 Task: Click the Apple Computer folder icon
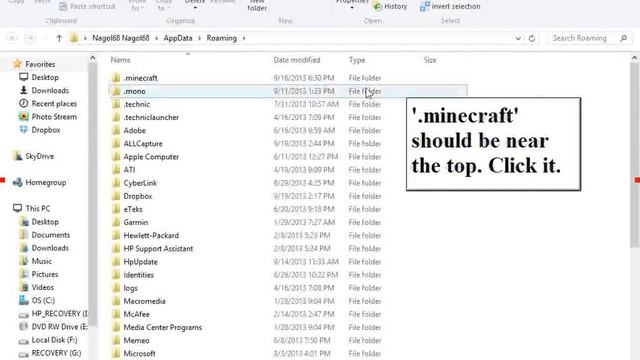pyautogui.click(x=116, y=156)
